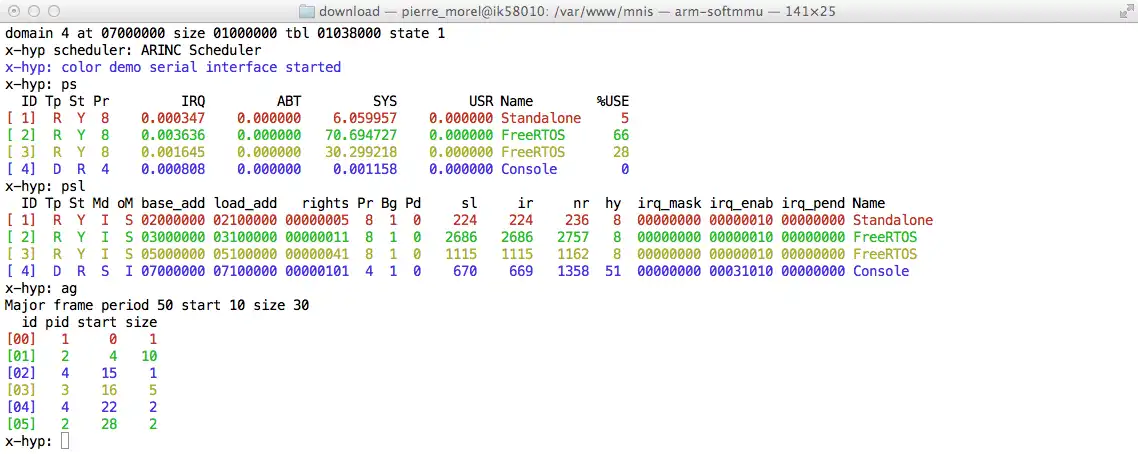Click the 'IRQ' column header in ps table
The width and height of the screenshot is (1138, 454).
pyautogui.click(x=193, y=101)
